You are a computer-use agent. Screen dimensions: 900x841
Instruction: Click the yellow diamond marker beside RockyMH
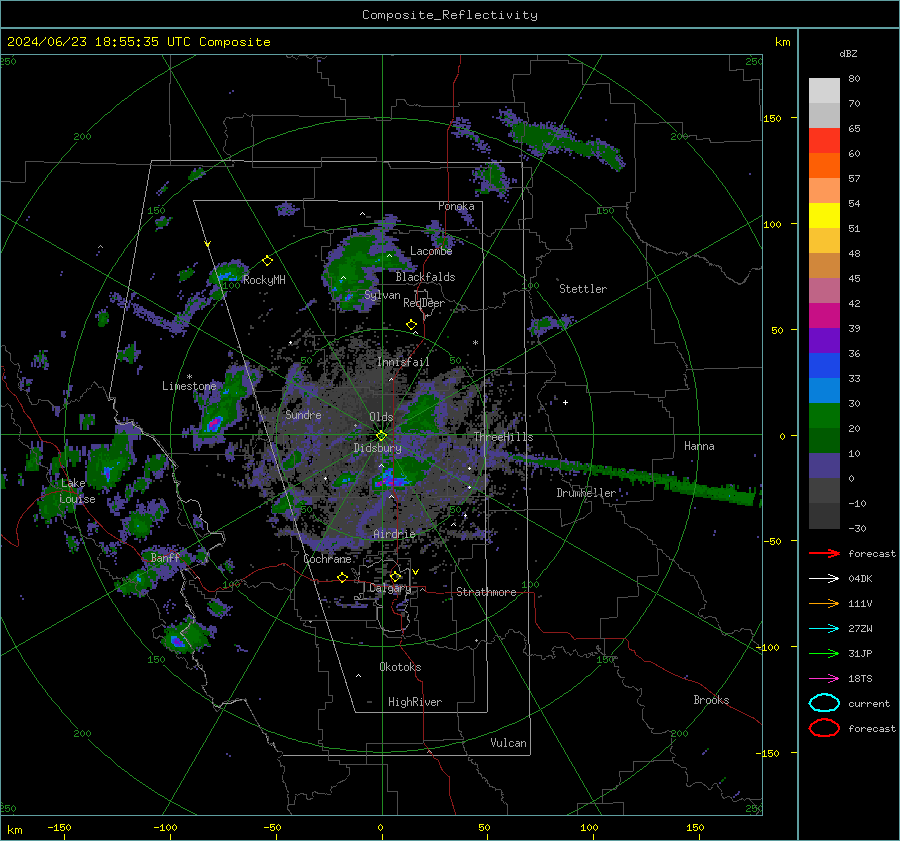pyautogui.click(x=267, y=261)
